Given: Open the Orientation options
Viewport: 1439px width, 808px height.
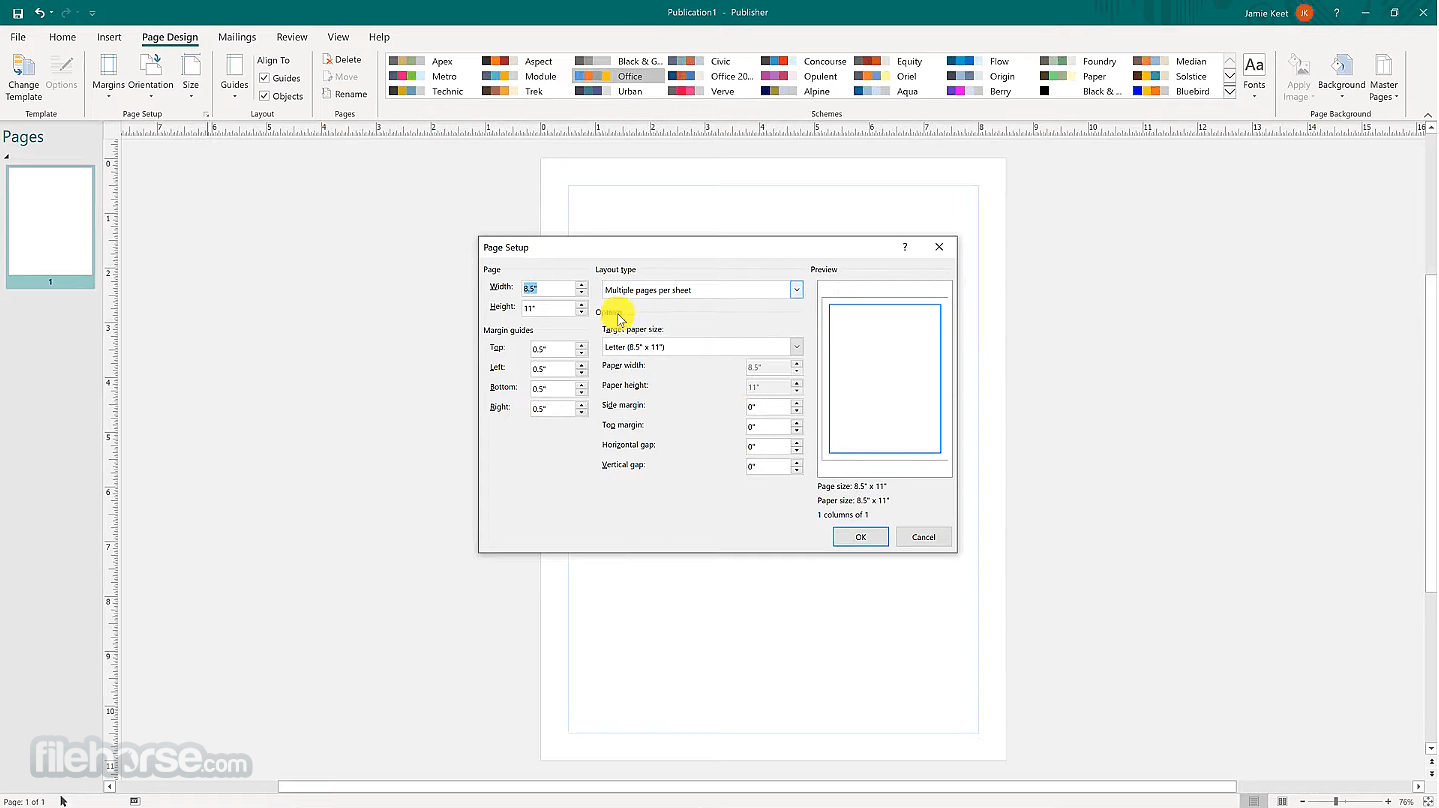Looking at the screenshot, I should coord(151,78).
